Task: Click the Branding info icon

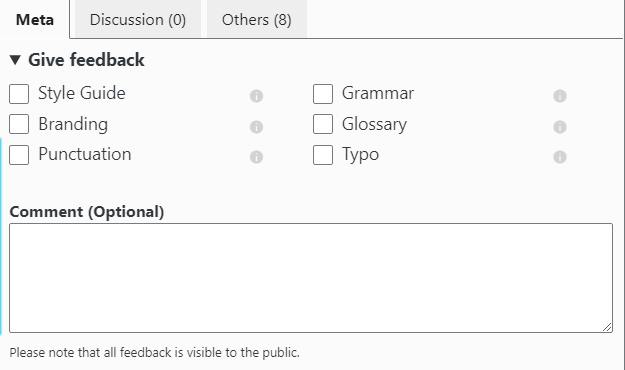Action: point(256,127)
